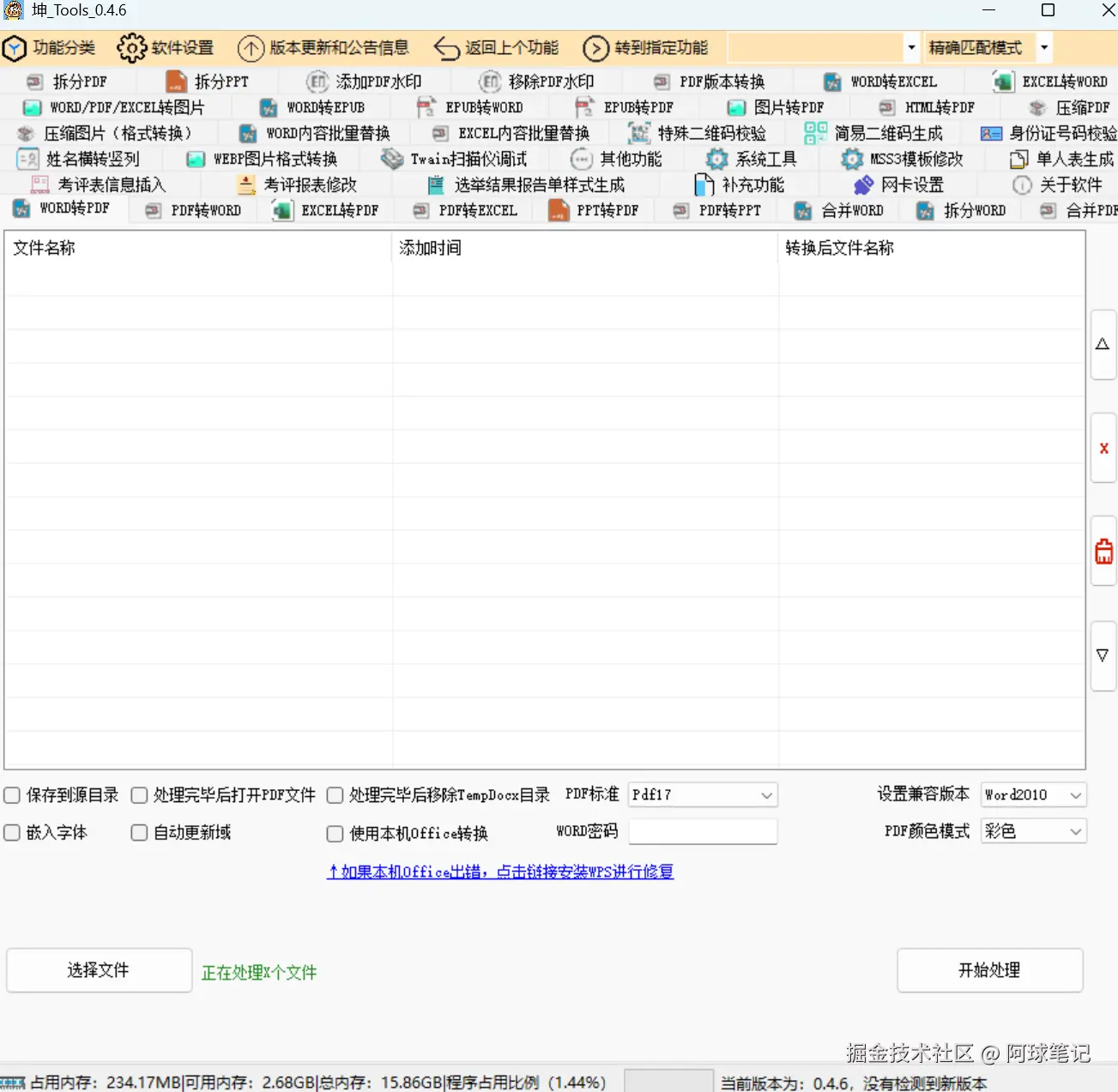Click the WPS repair link
1118x1092 pixels.
(500, 872)
